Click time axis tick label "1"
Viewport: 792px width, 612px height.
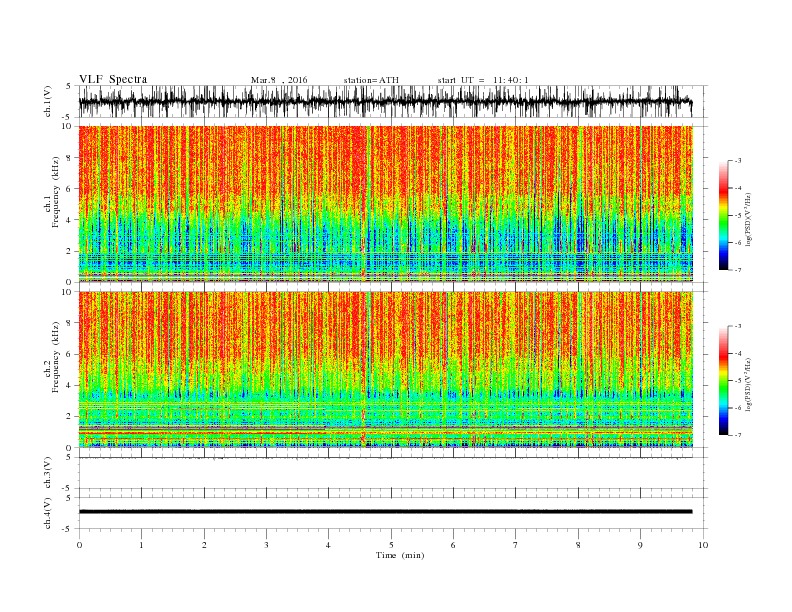point(141,545)
